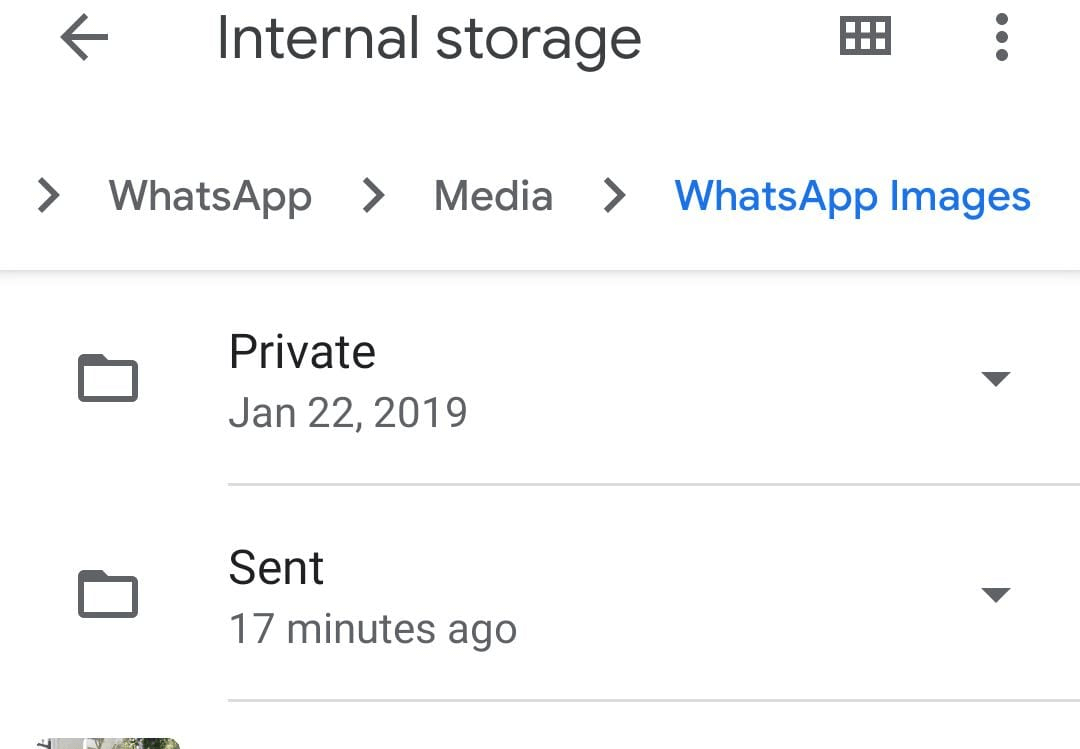Open the Sent folder
Screen dimensions: 1080x749
coord(276,567)
